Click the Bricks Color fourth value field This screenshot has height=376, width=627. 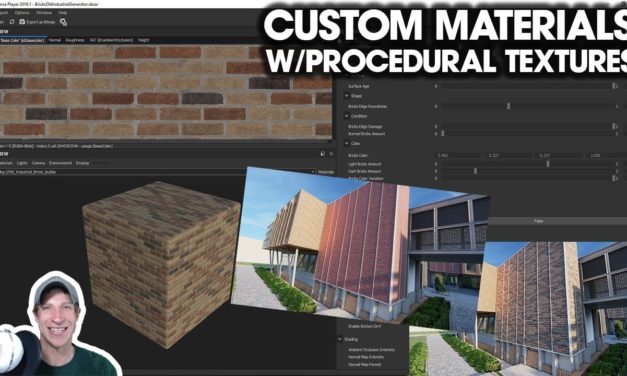(x=607, y=155)
